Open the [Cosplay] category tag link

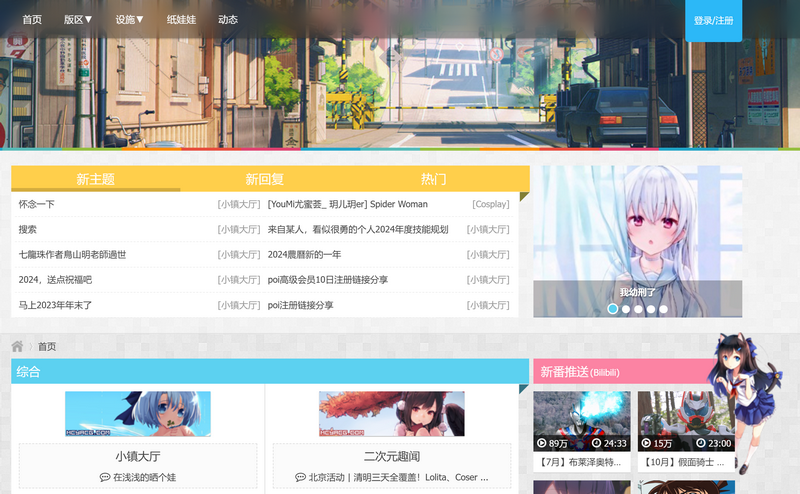pyautogui.click(x=490, y=204)
